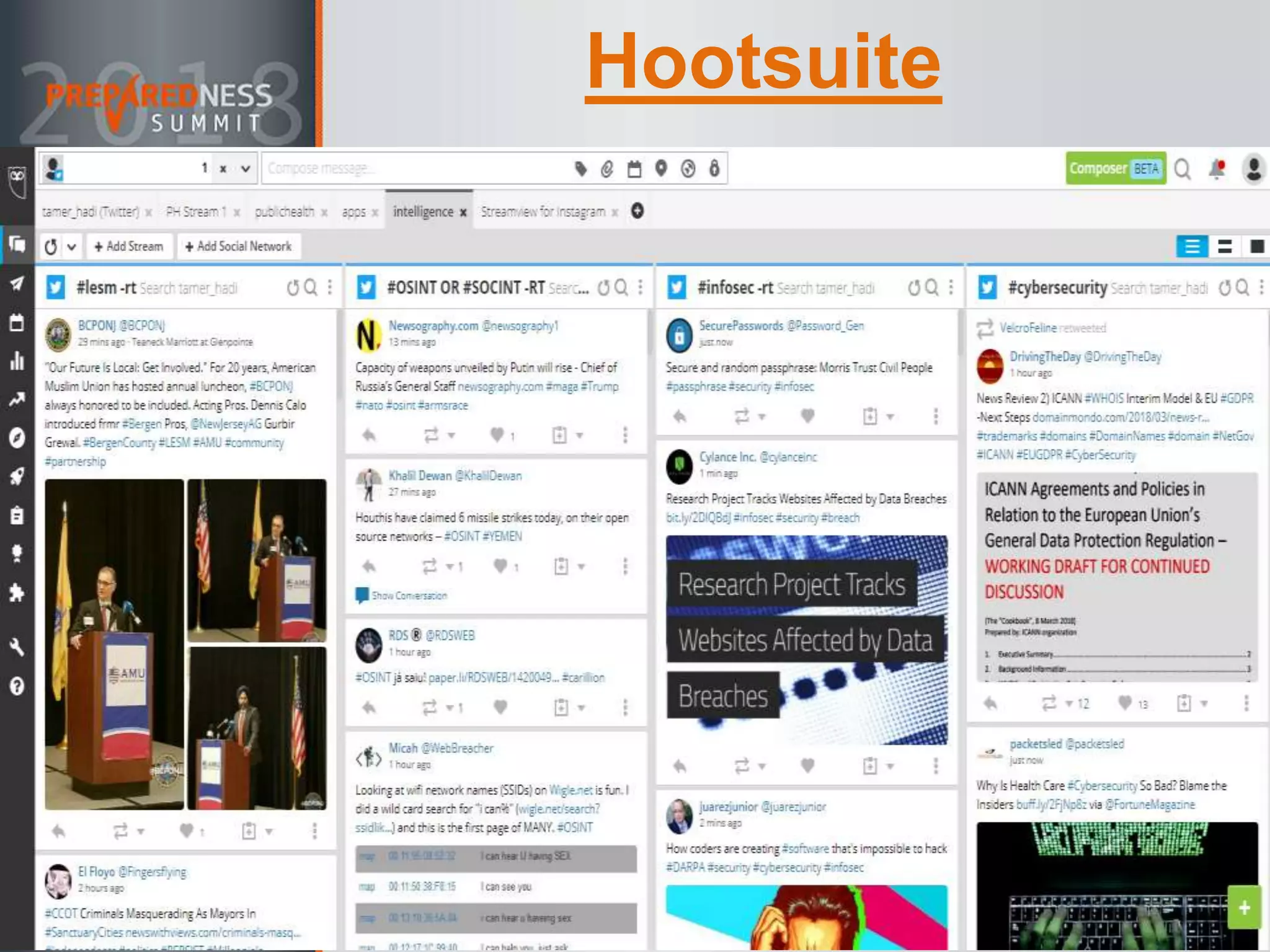The width and height of the screenshot is (1270, 952).
Task: Expand retweet options on DrivingTheDay tweet
Action: [x=1069, y=703]
